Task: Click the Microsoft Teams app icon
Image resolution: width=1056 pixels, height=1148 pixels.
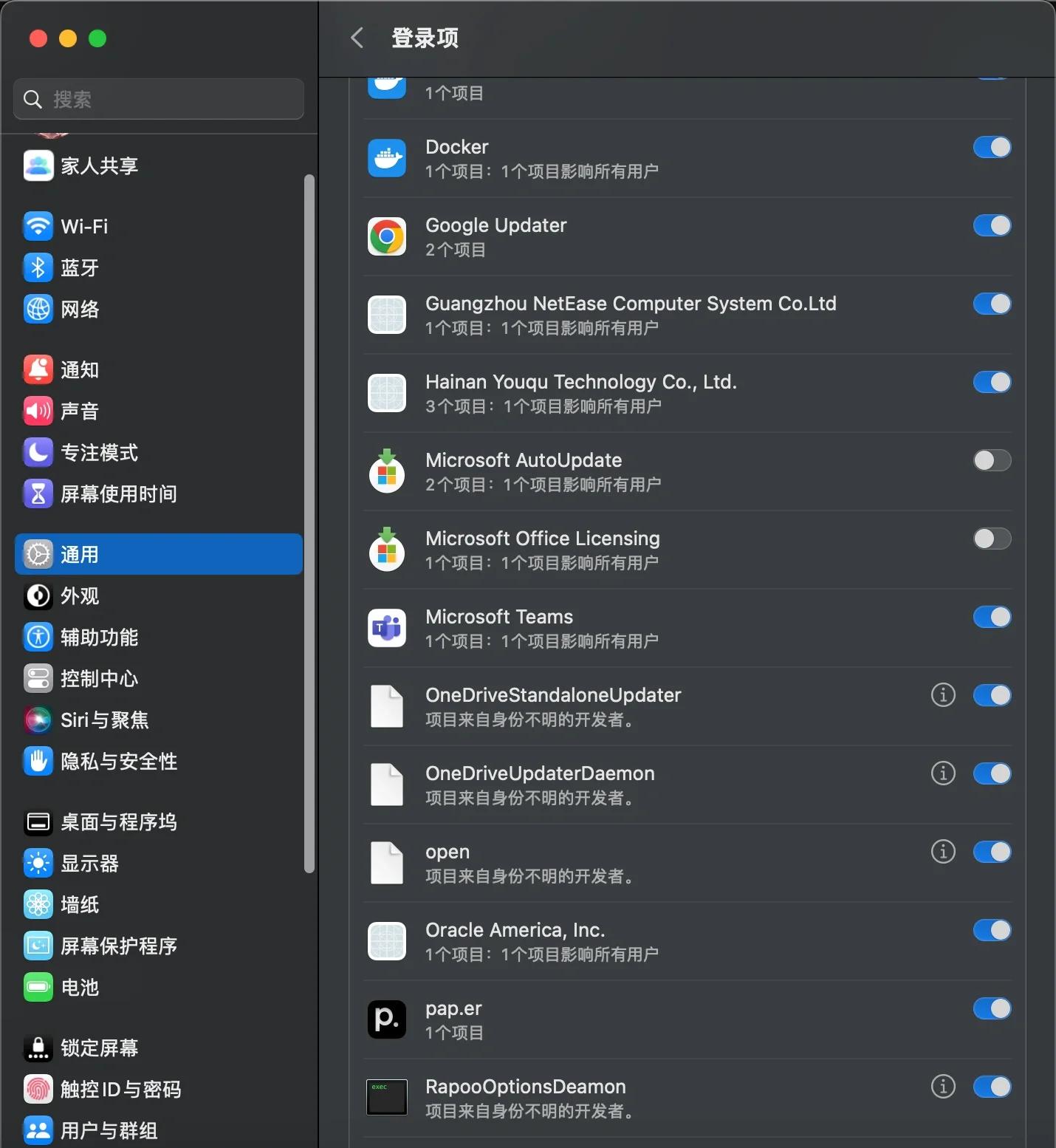Action: (387, 628)
